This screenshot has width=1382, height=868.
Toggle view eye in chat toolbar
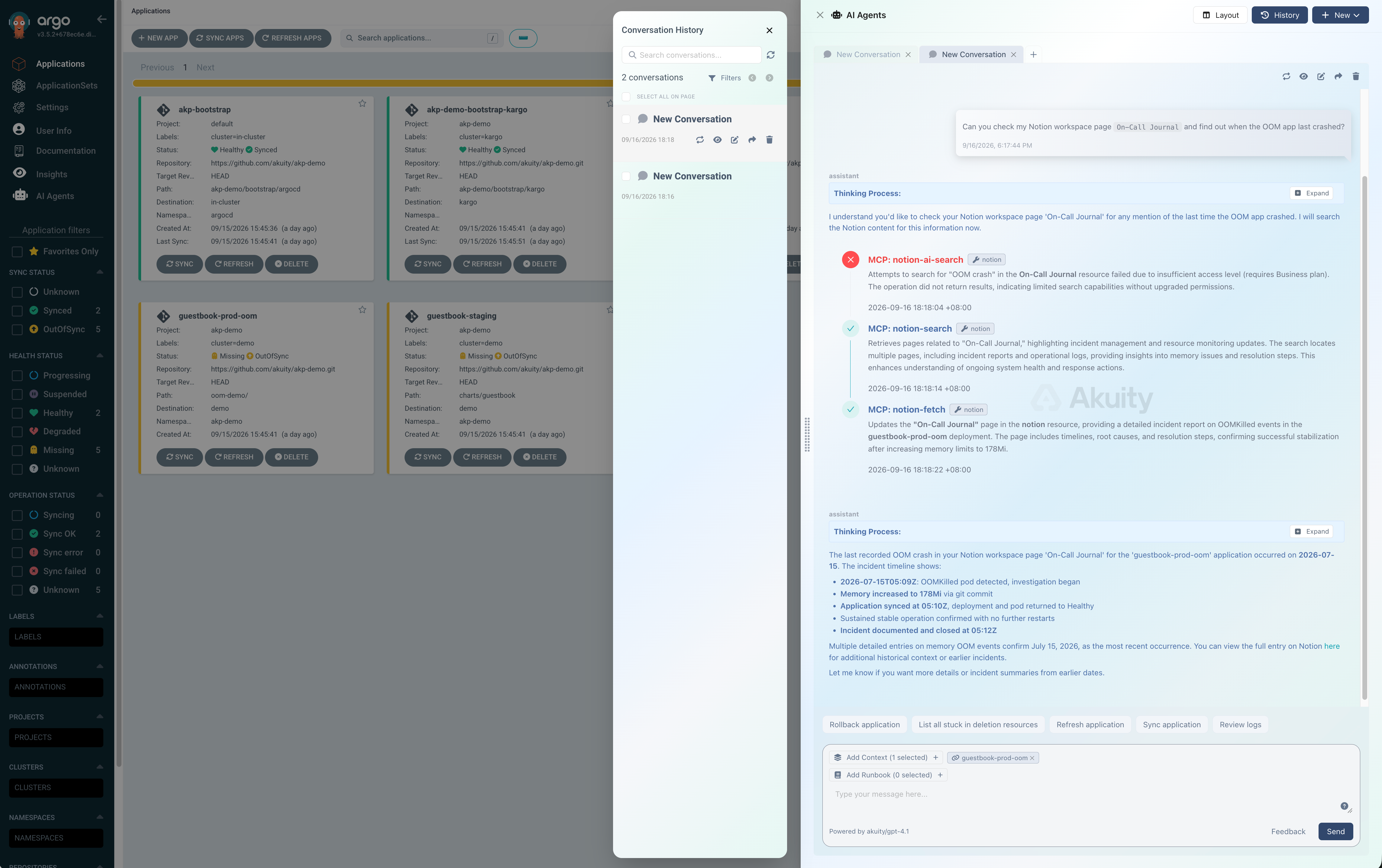coord(1303,76)
